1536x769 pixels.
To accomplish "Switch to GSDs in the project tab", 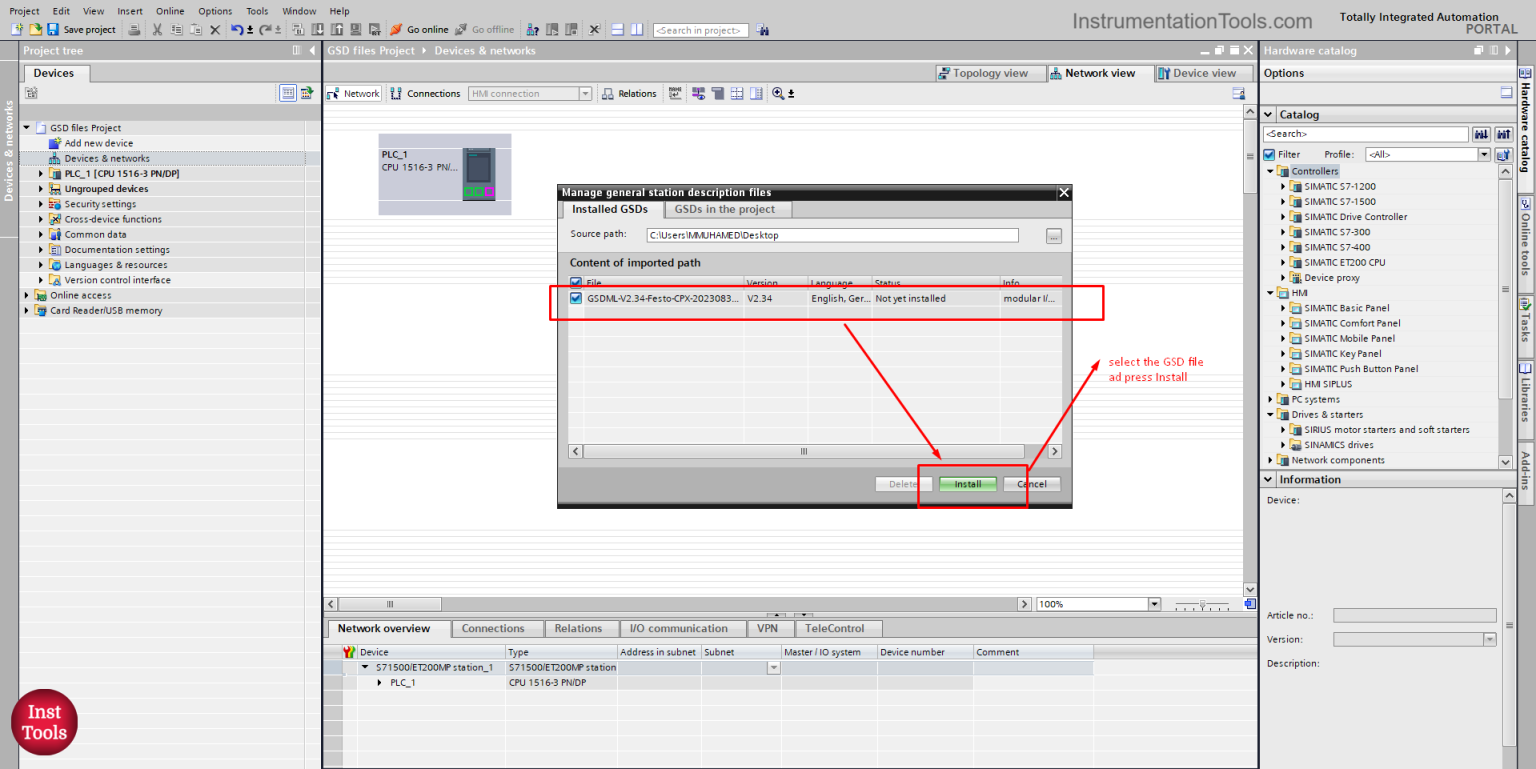I will pyautogui.click(x=724, y=209).
